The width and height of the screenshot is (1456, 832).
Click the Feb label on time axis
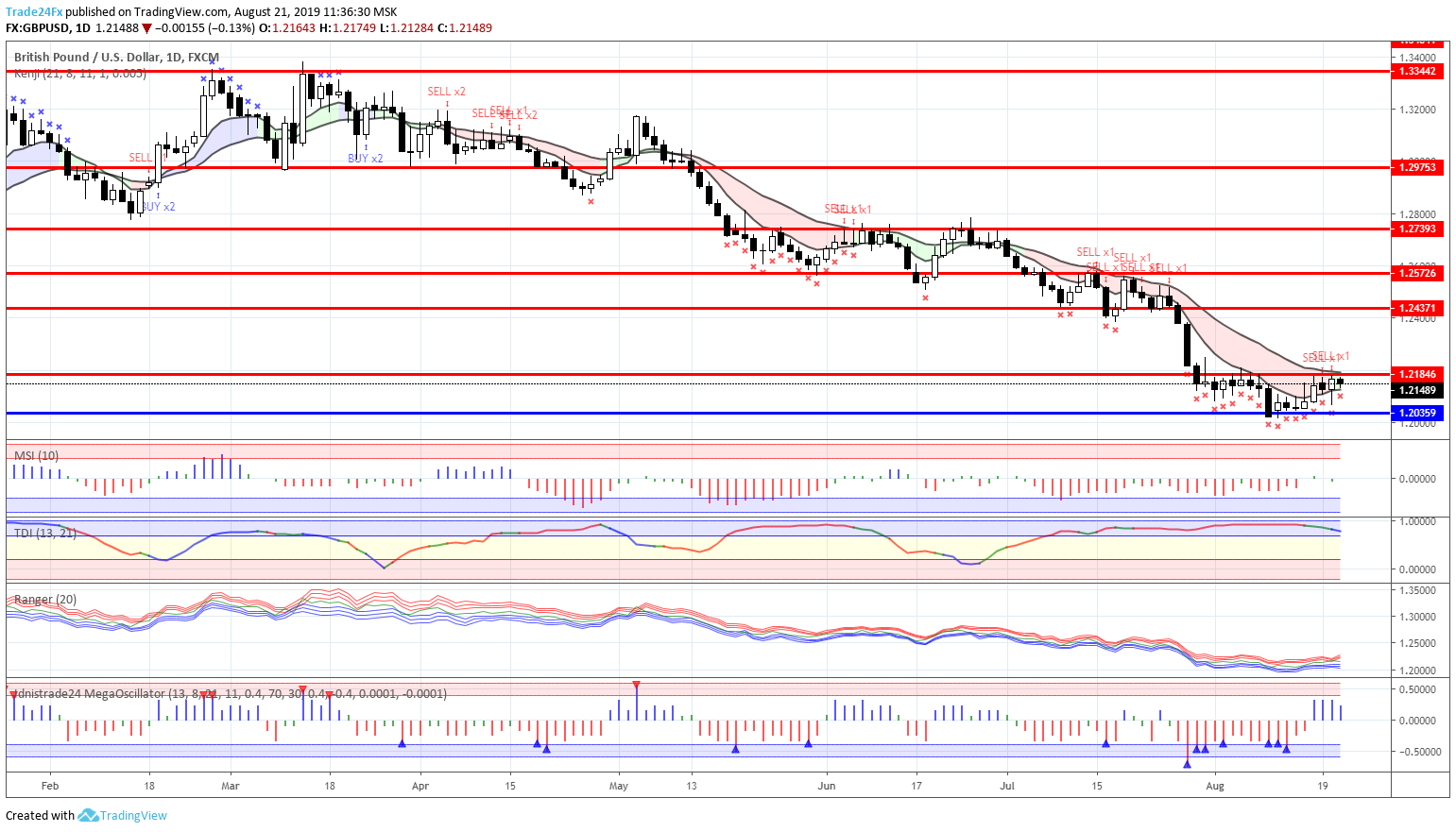tap(50, 785)
